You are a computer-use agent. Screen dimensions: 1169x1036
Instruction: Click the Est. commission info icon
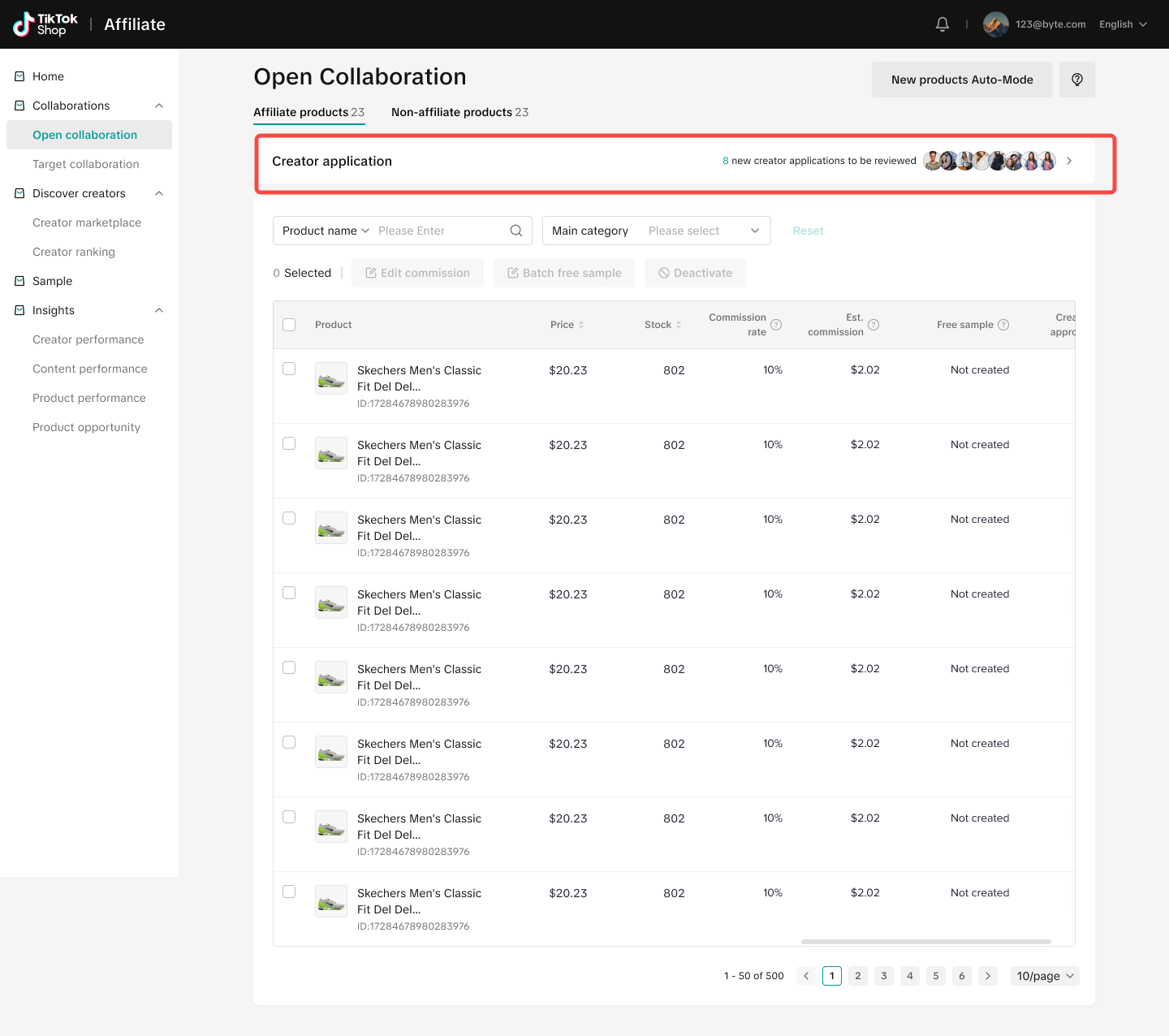(x=874, y=325)
